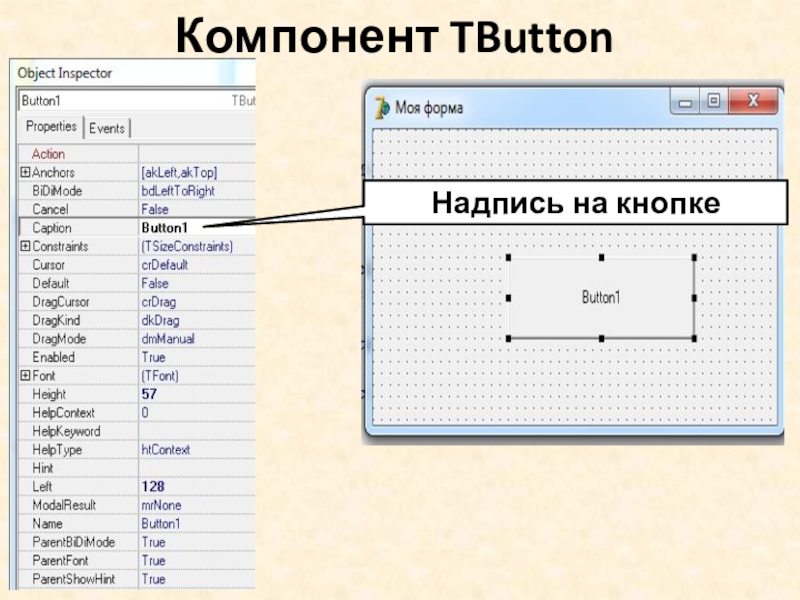Select the Cancel property name
The height and width of the screenshot is (600, 800).
pos(50,209)
